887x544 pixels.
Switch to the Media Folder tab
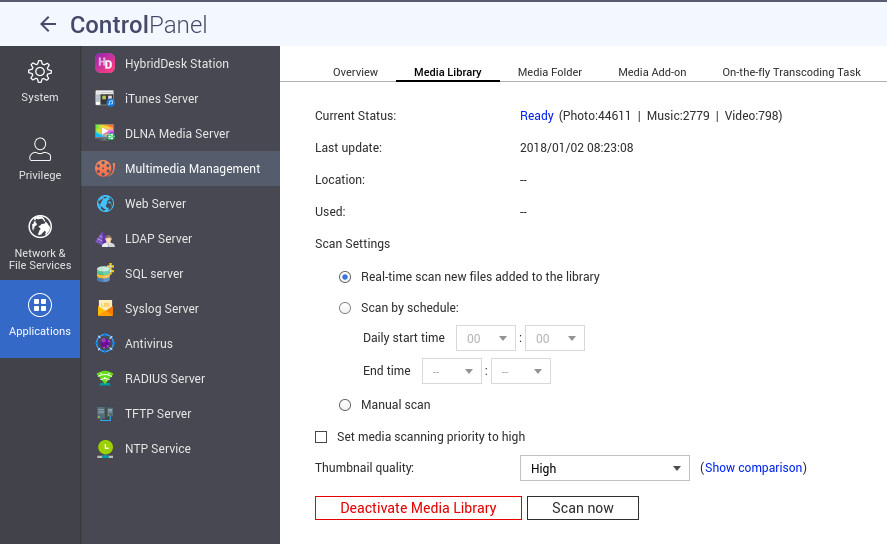click(549, 72)
